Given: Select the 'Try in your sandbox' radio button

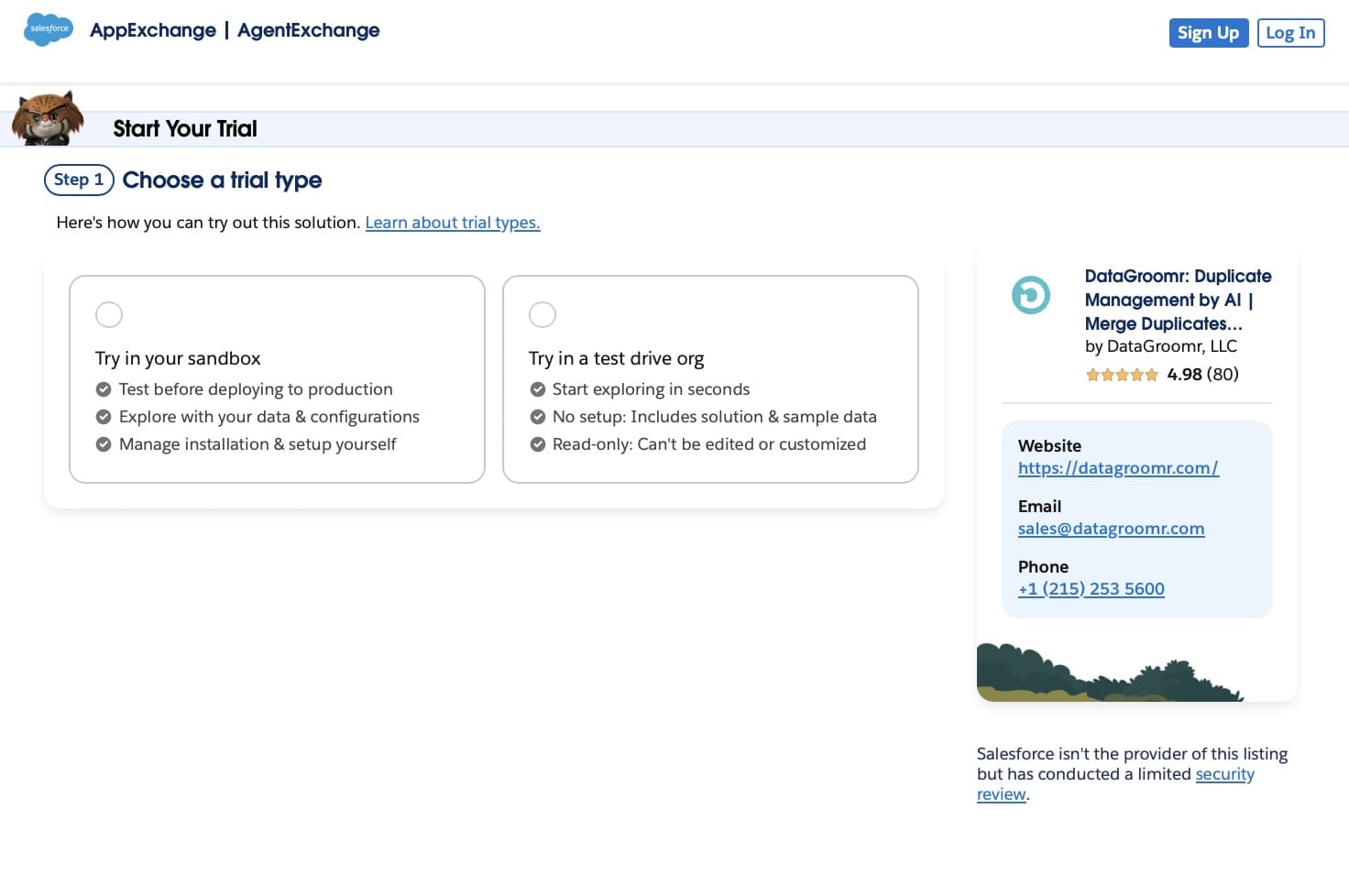Looking at the screenshot, I should [109, 314].
